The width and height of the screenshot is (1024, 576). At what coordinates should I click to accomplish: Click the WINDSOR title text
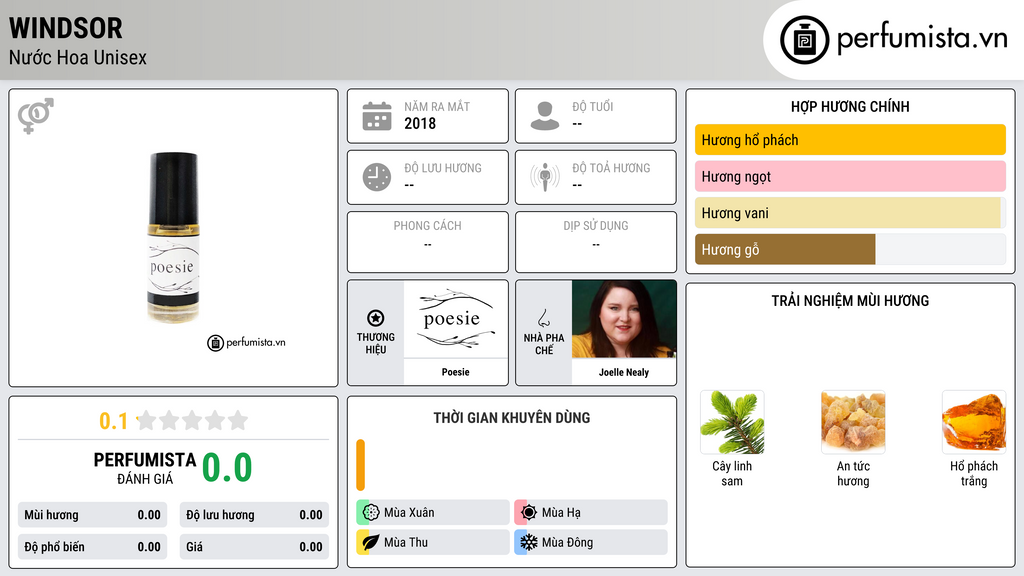click(x=65, y=28)
